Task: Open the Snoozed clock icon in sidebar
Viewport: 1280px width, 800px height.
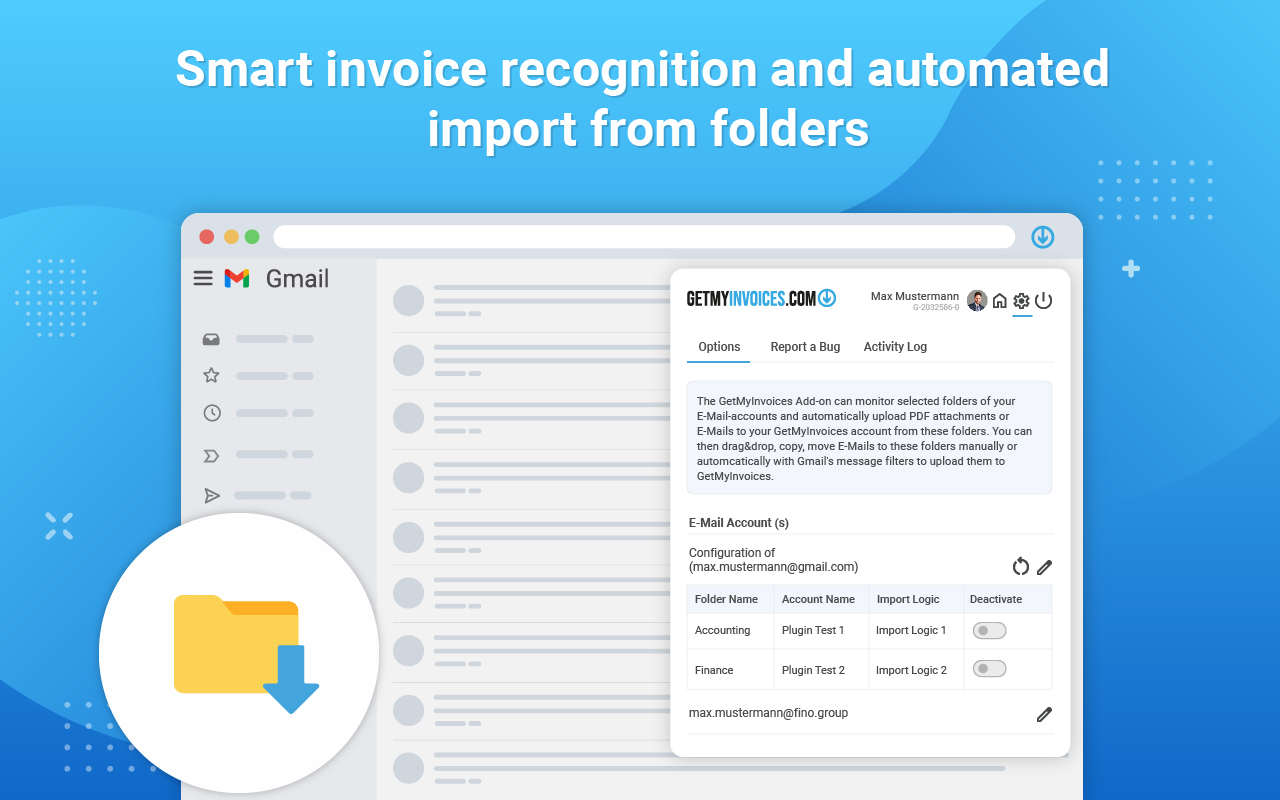Action: tap(212, 412)
